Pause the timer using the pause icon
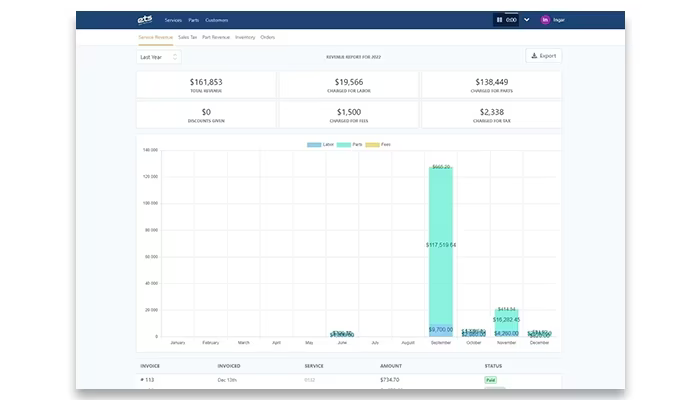This screenshot has height=400, width=700. pos(499,20)
